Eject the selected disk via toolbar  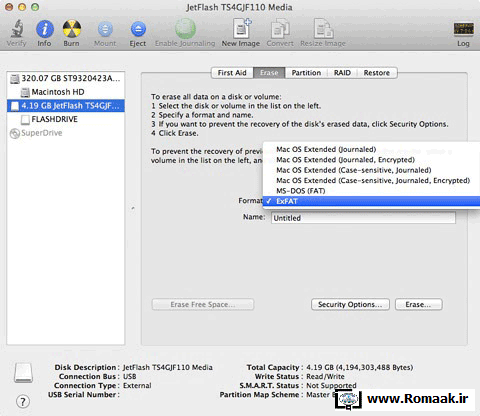coord(138,29)
